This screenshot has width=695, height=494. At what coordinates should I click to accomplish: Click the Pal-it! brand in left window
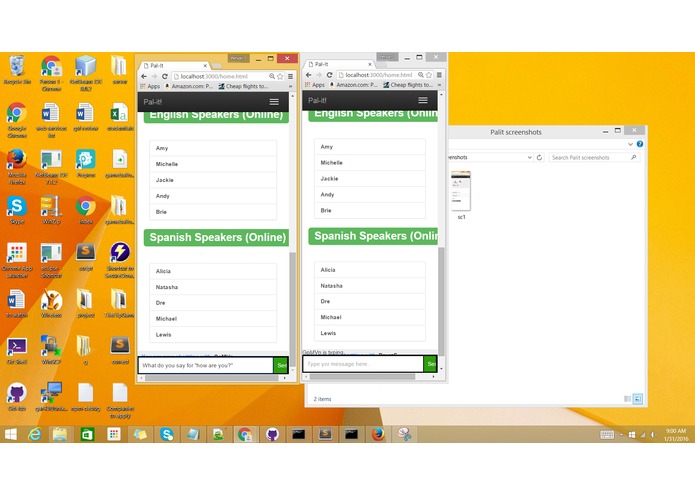point(152,102)
